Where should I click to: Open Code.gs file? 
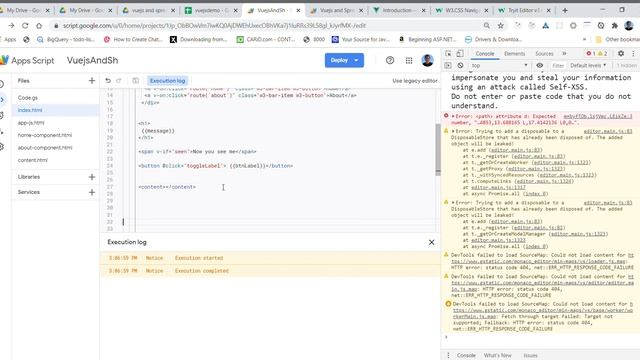point(28,98)
